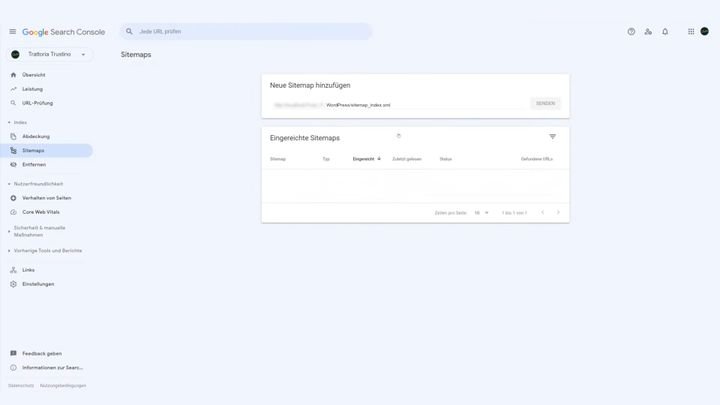Go to next page arrow

(x=558, y=213)
